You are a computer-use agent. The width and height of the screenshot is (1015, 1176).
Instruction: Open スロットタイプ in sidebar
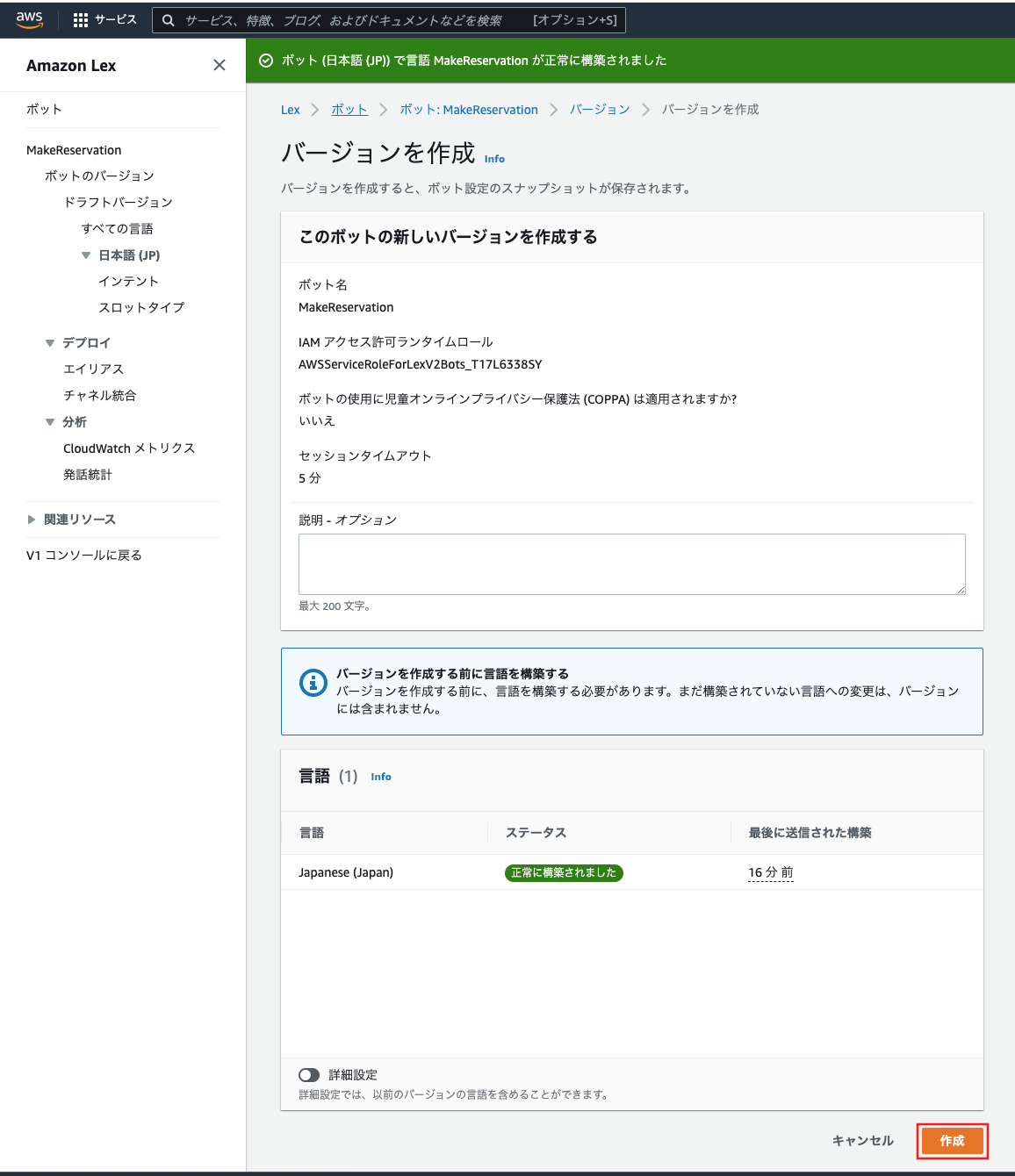point(141,308)
